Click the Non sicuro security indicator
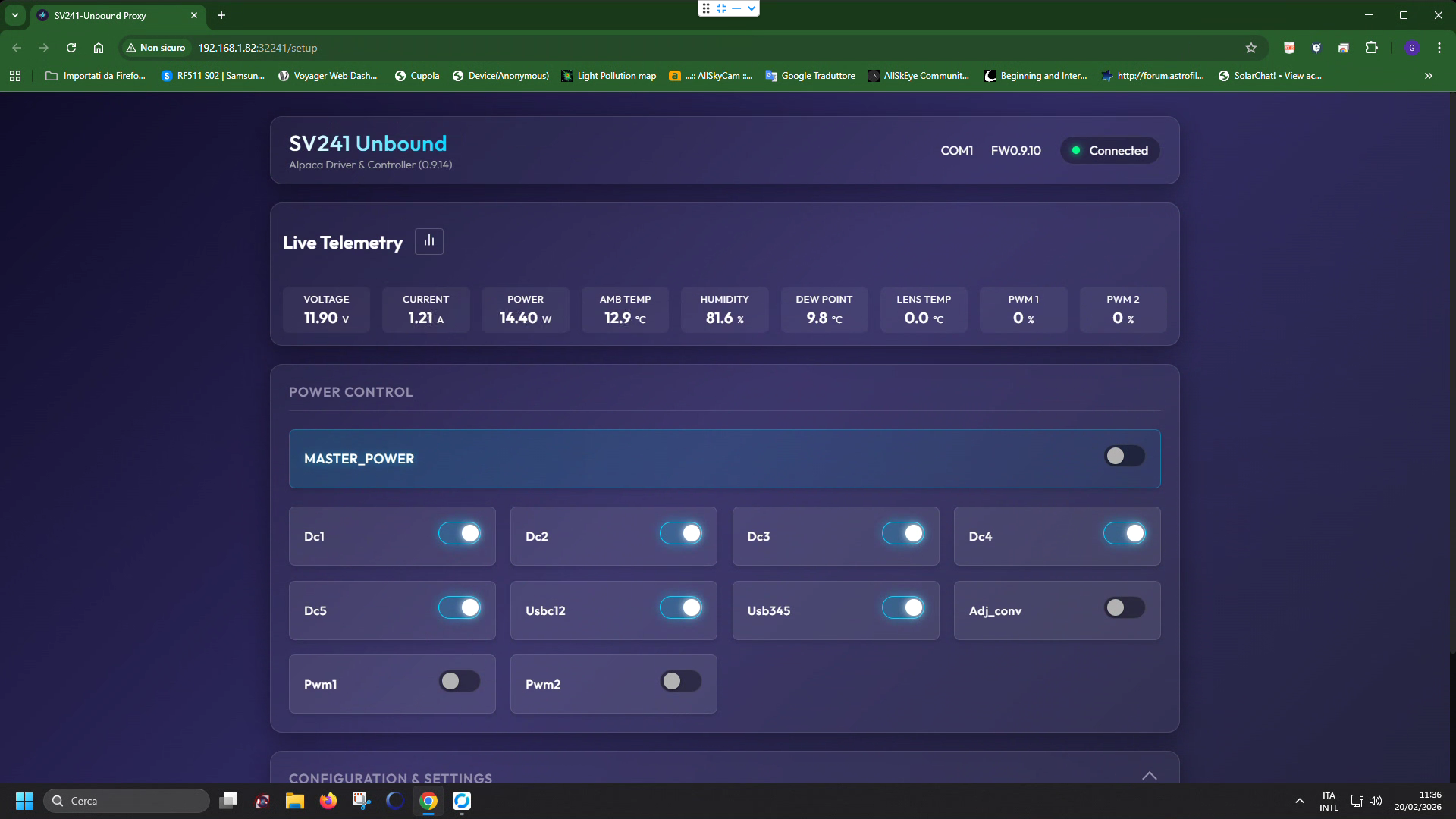The image size is (1456, 819). click(155, 48)
